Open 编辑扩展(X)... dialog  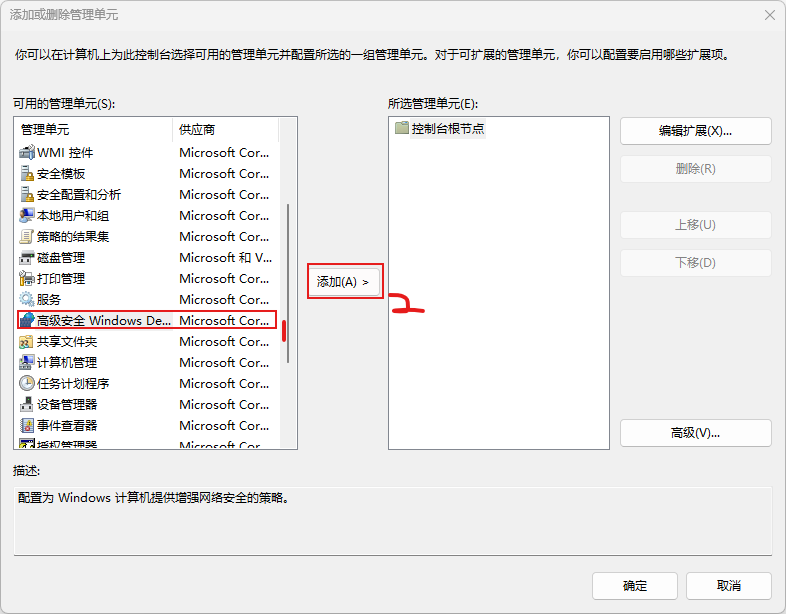pyautogui.click(x=695, y=131)
